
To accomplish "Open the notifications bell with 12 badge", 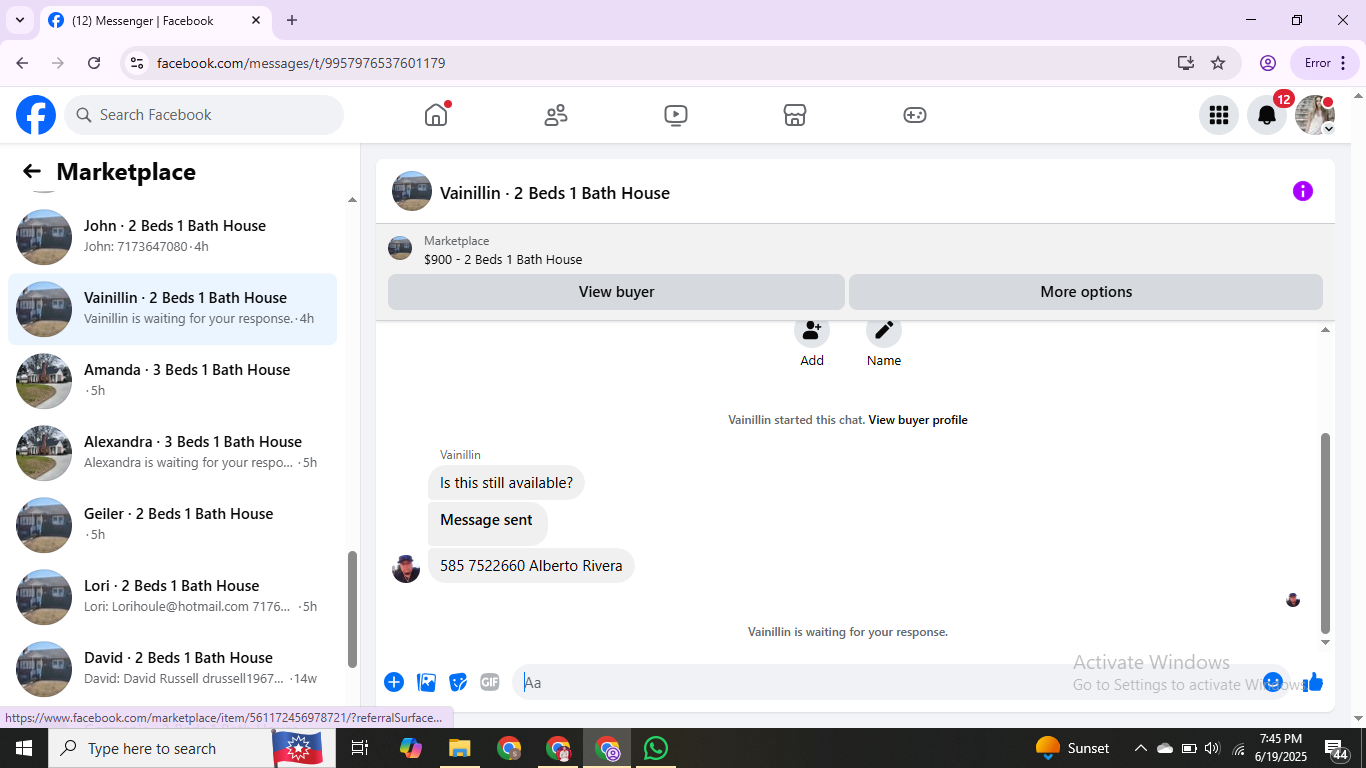I will click(1267, 115).
